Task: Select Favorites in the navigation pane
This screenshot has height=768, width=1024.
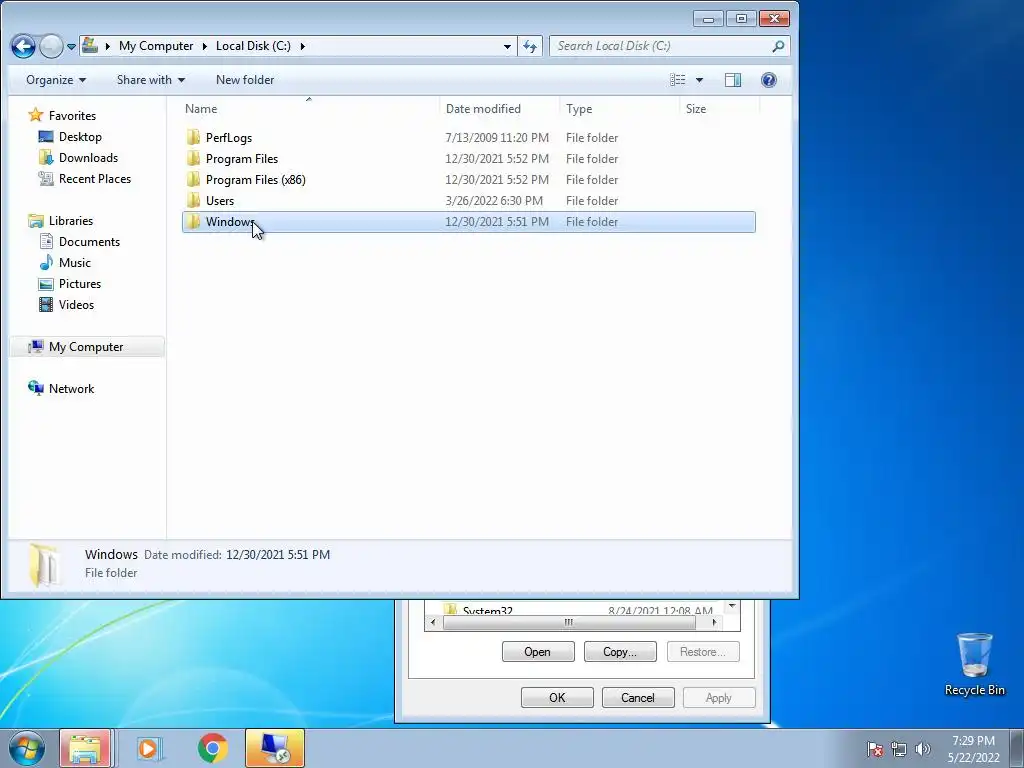Action: pos(72,116)
